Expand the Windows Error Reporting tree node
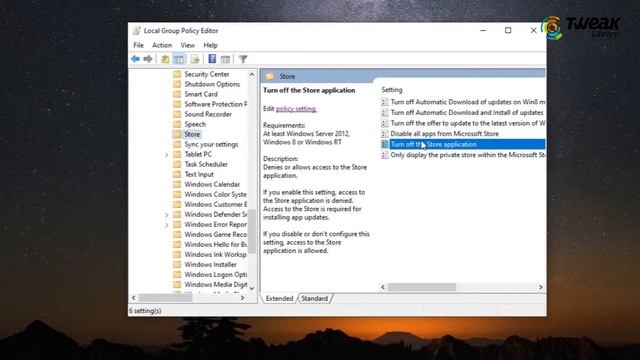 (167, 225)
